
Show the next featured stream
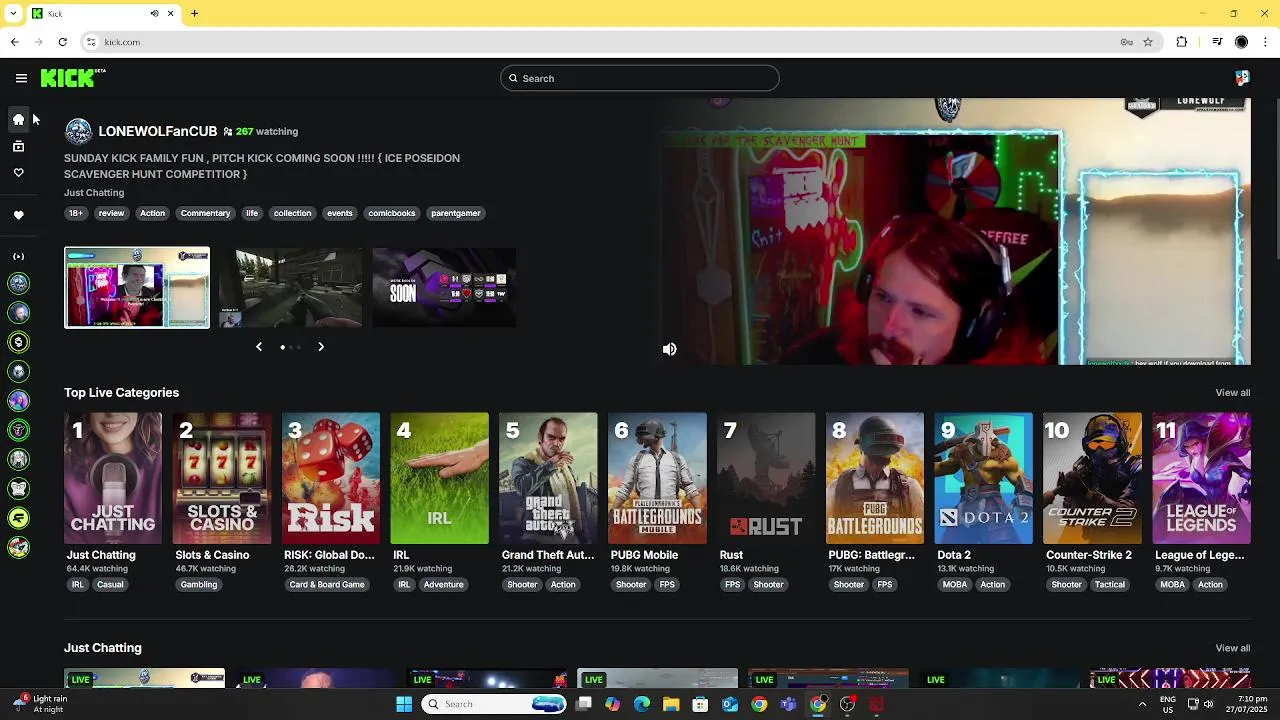point(321,347)
